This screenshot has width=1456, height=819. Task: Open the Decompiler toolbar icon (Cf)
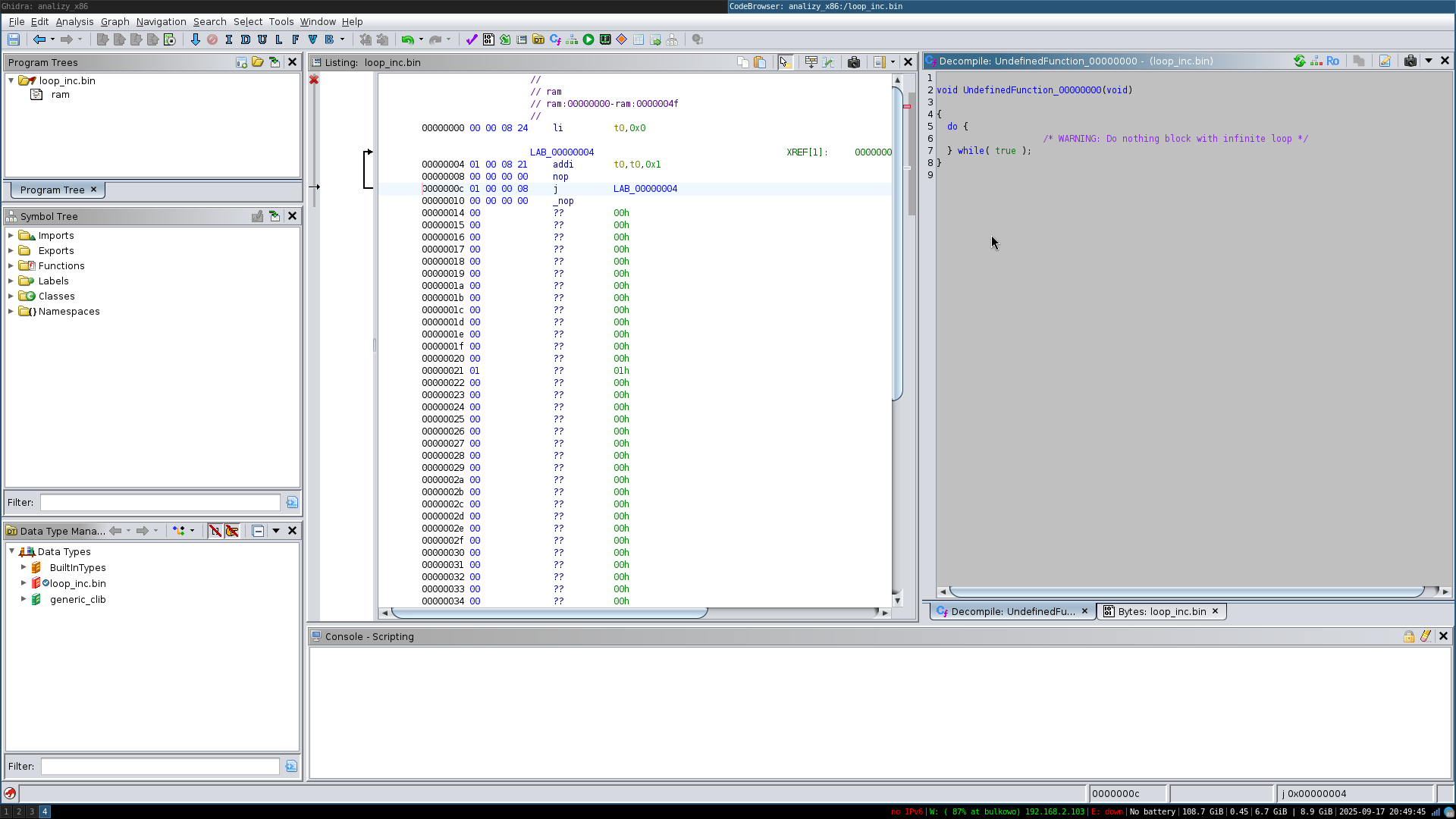pos(555,39)
